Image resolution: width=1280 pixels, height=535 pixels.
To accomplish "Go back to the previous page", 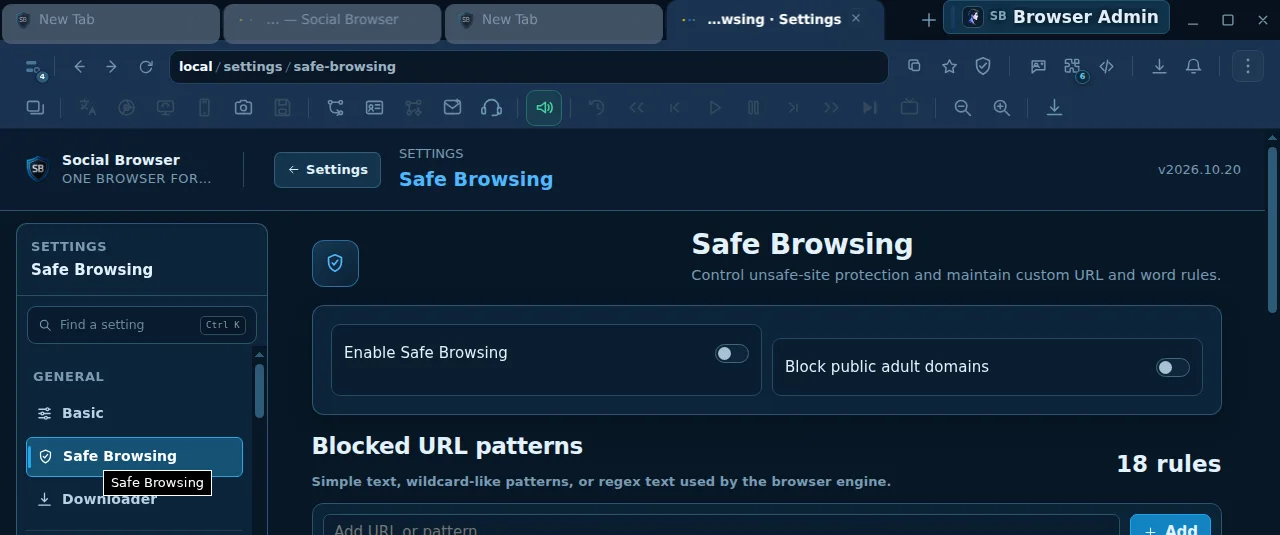I will pos(80,67).
